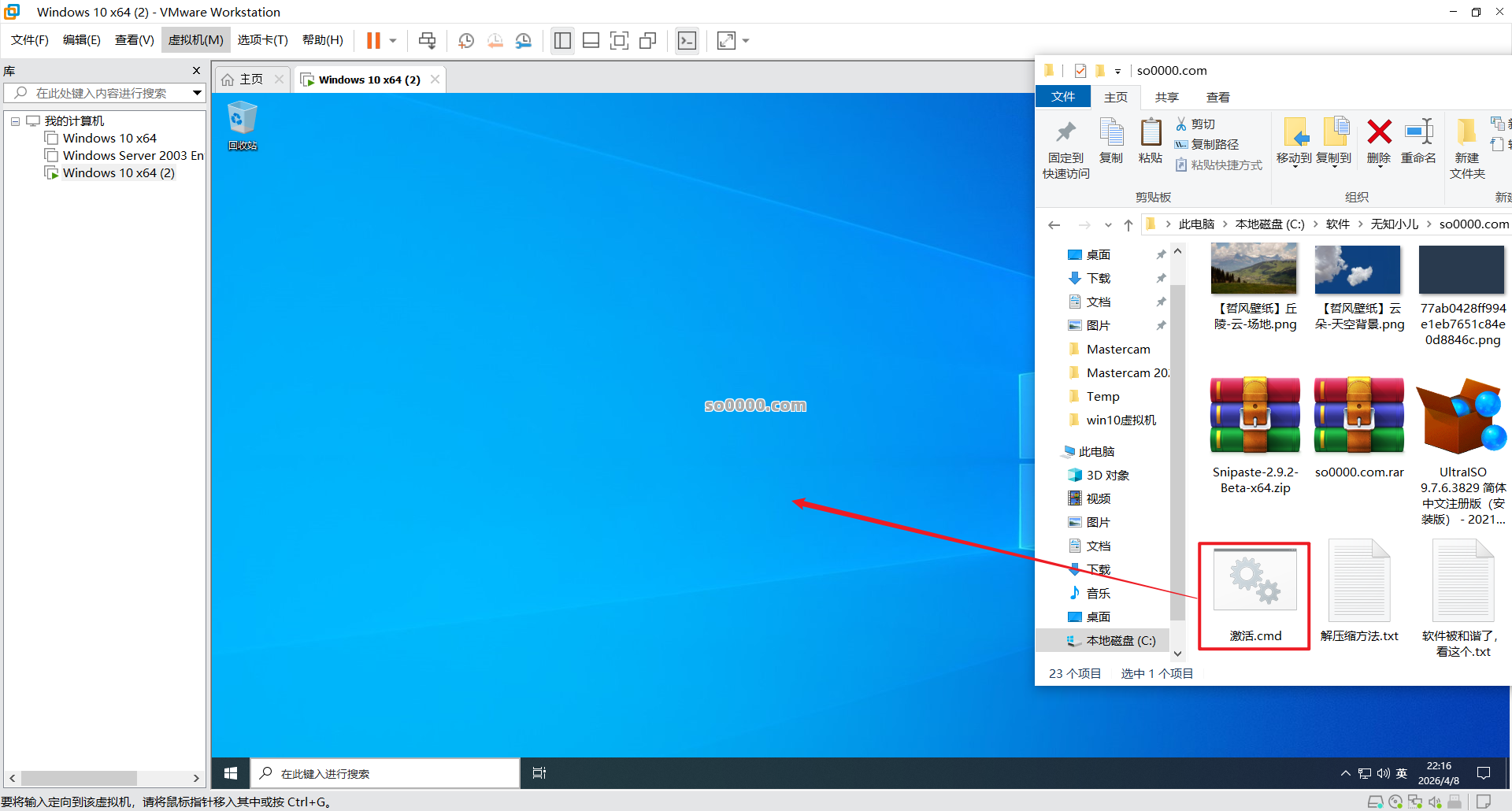Click the red X Delete icon in Explorer ribbon
The height and width of the screenshot is (811, 1512).
pyautogui.click(x=1379, y=132)
